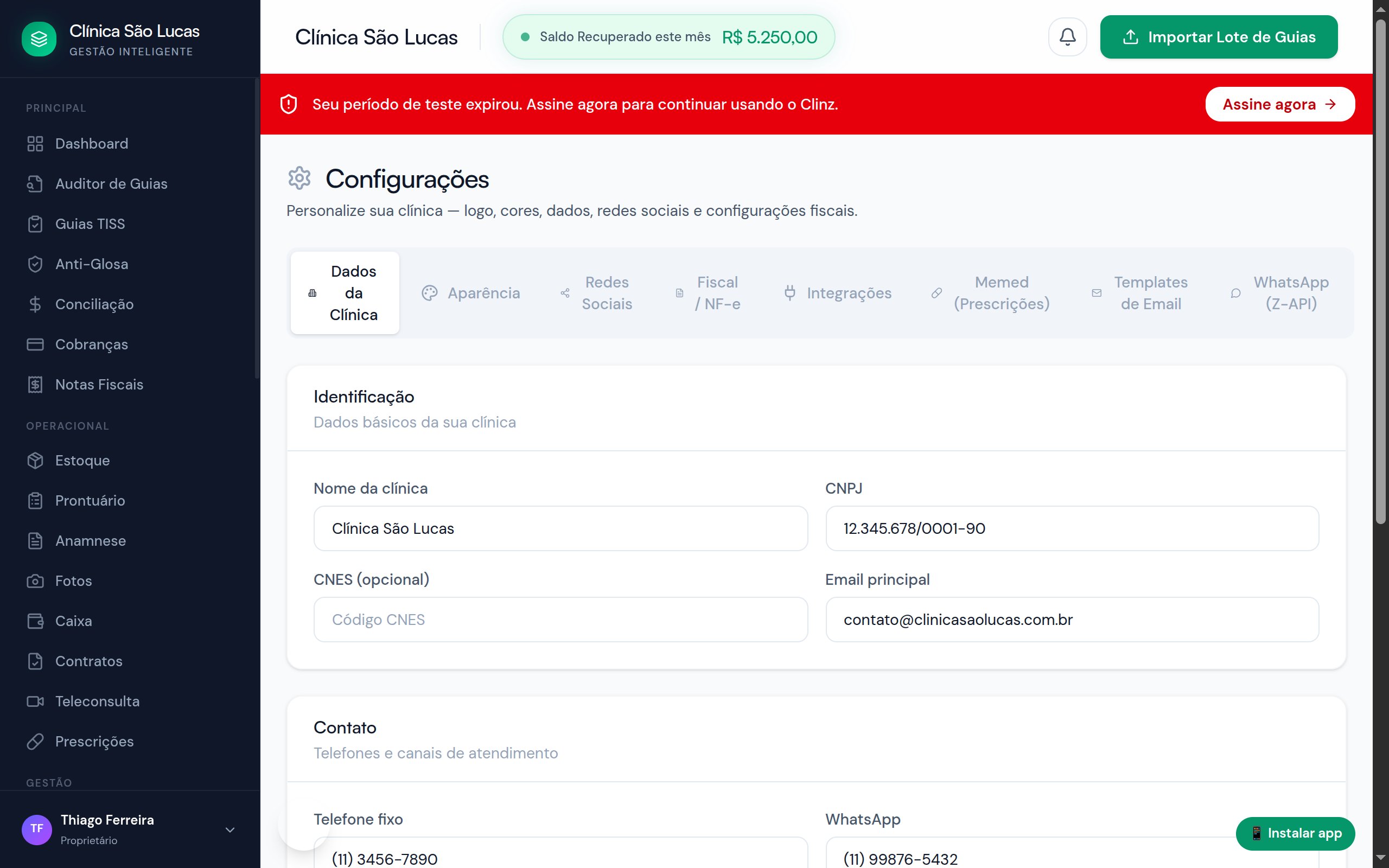
Task: Switch to the Aparência tab
Action: [x=472, y=293]
